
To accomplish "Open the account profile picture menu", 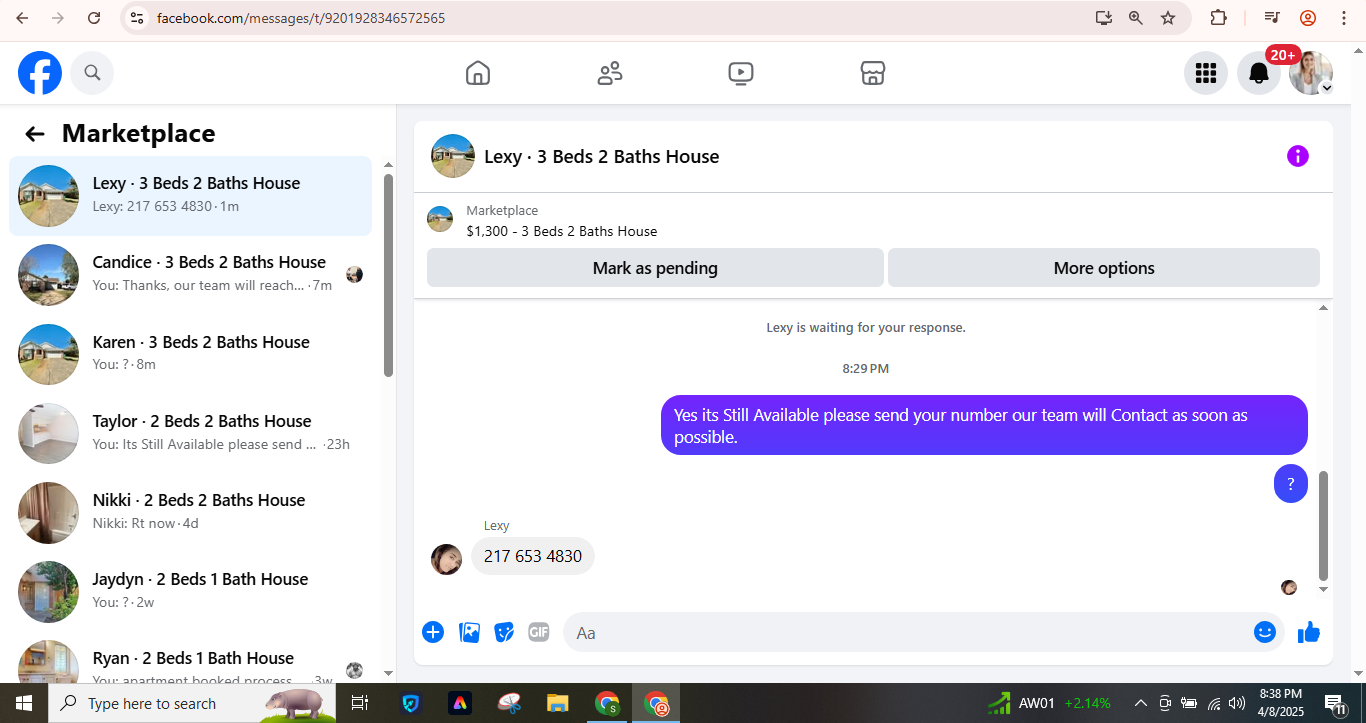I will [x=1311, y=73].
